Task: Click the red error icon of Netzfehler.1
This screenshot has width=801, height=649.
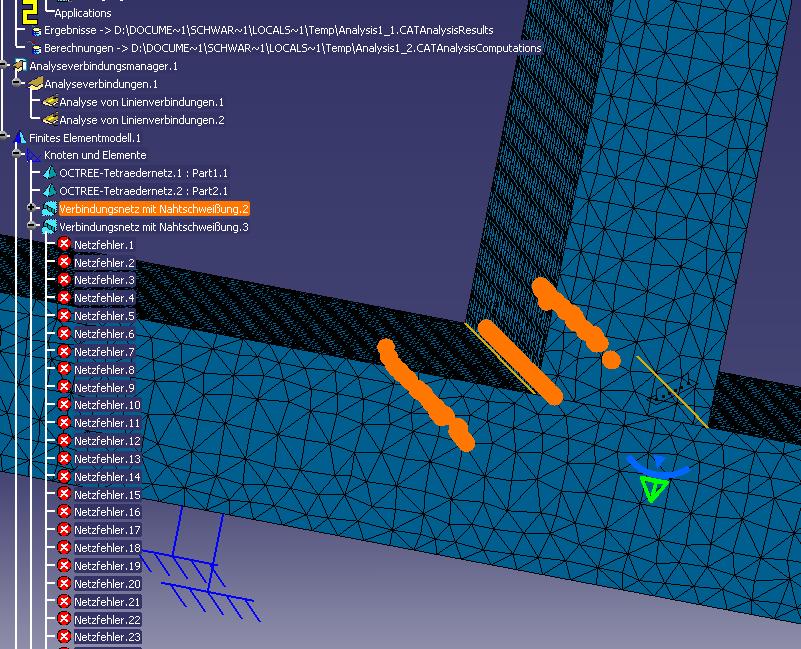Action: [x=64, y=244]
